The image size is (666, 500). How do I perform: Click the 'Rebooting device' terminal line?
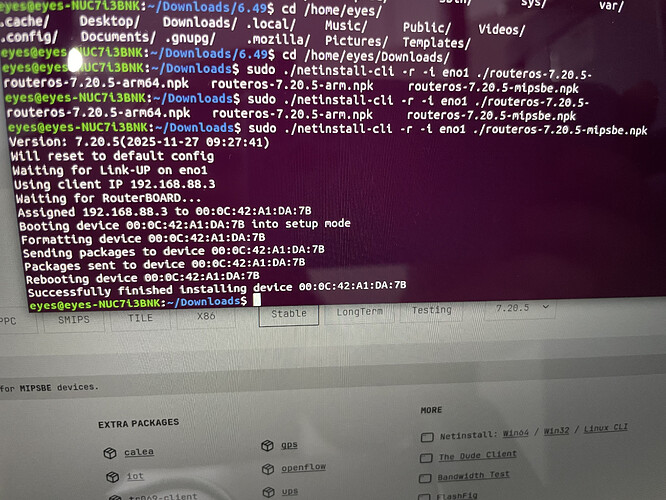point(142,278)
